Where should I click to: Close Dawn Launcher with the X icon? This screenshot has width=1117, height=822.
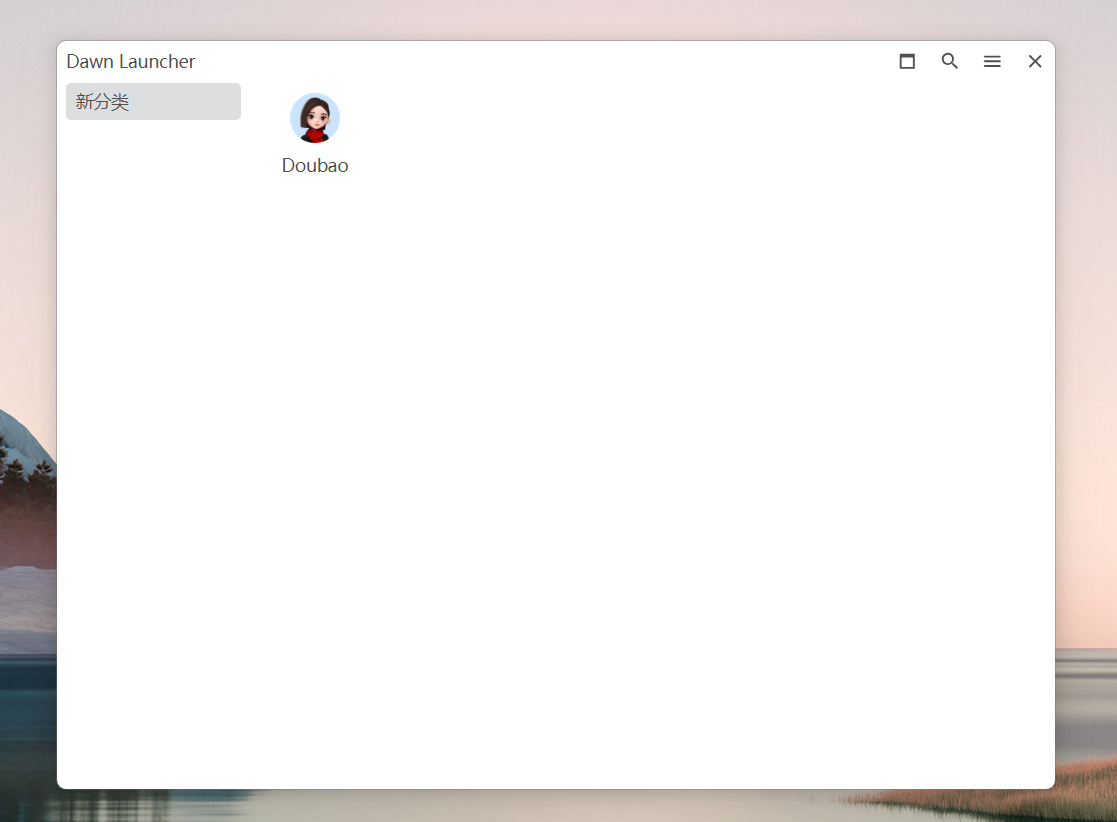coord(1035,61)
